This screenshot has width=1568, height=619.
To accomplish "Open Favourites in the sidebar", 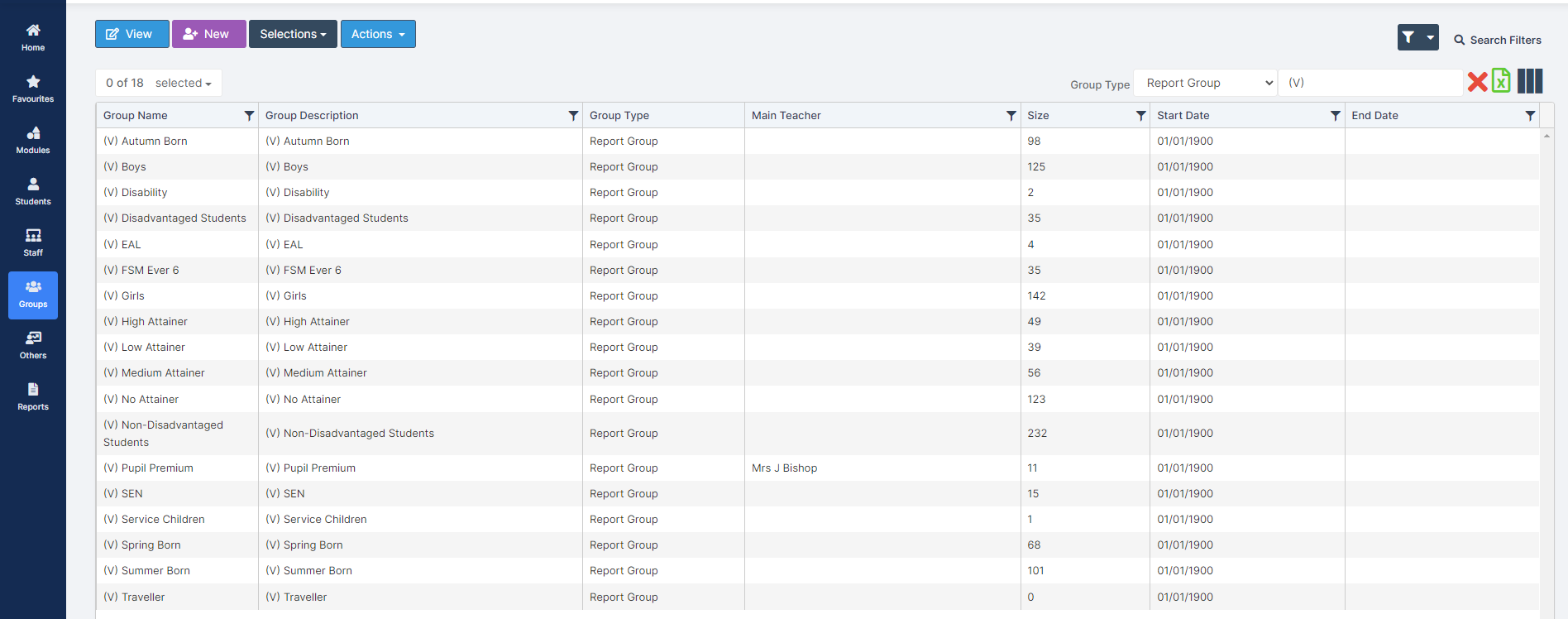I will click(x=33, y=89).
